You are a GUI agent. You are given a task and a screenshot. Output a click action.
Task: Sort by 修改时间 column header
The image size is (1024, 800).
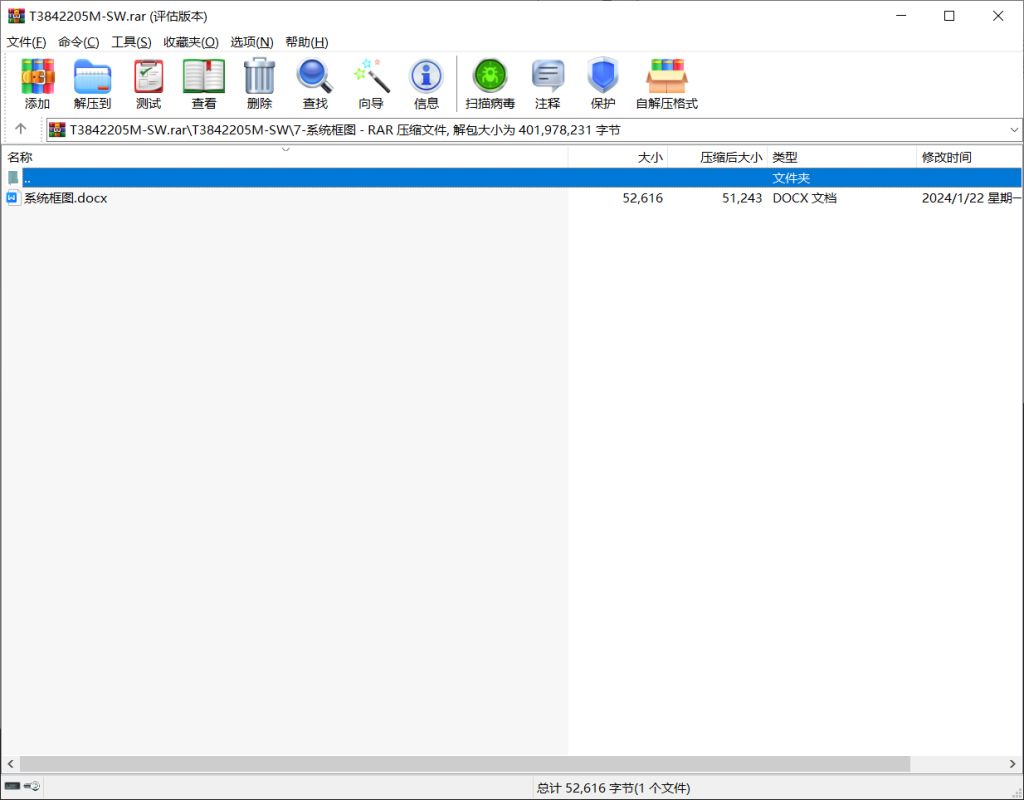coord(946,157)
